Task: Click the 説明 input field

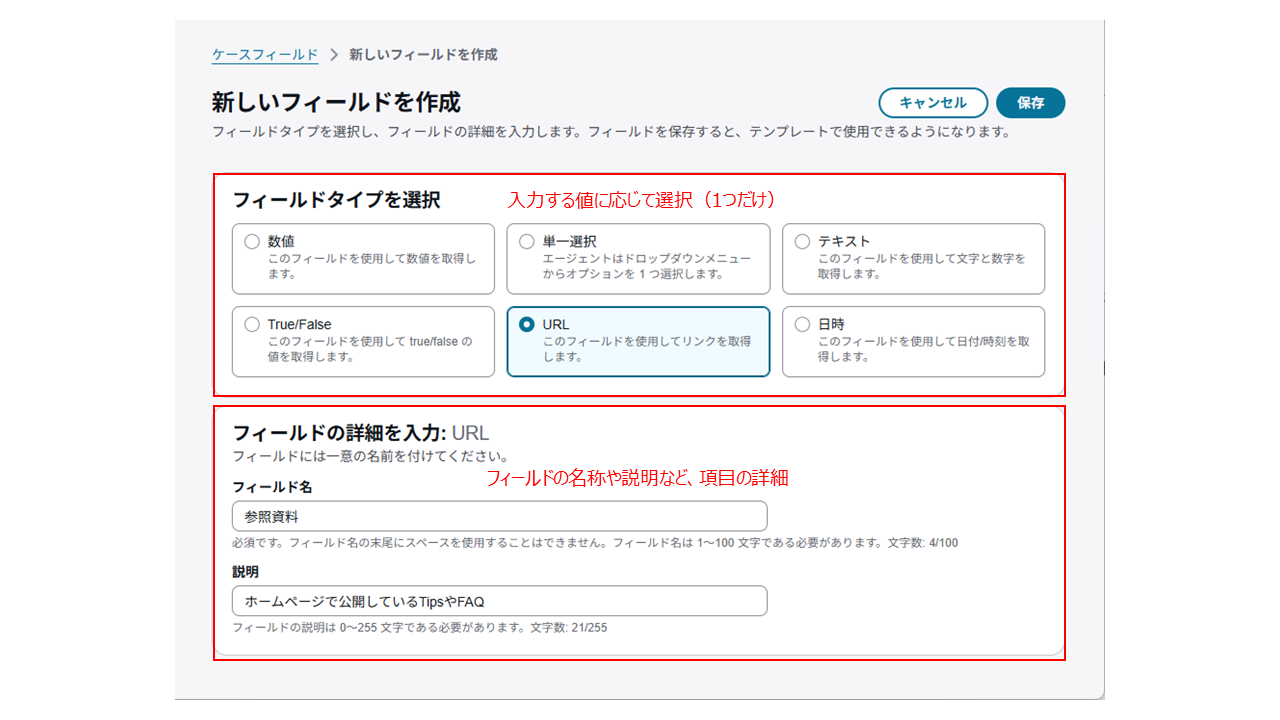Action: 499,601
